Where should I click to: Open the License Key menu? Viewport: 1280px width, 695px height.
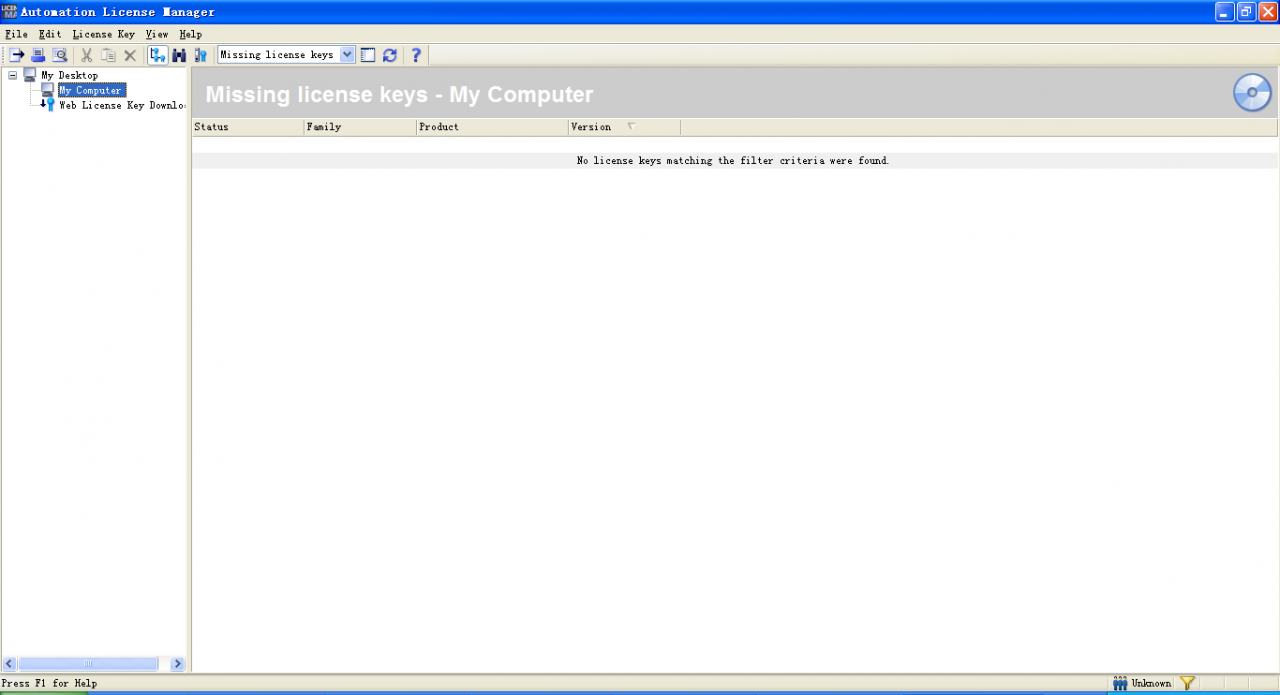(103, 34)
